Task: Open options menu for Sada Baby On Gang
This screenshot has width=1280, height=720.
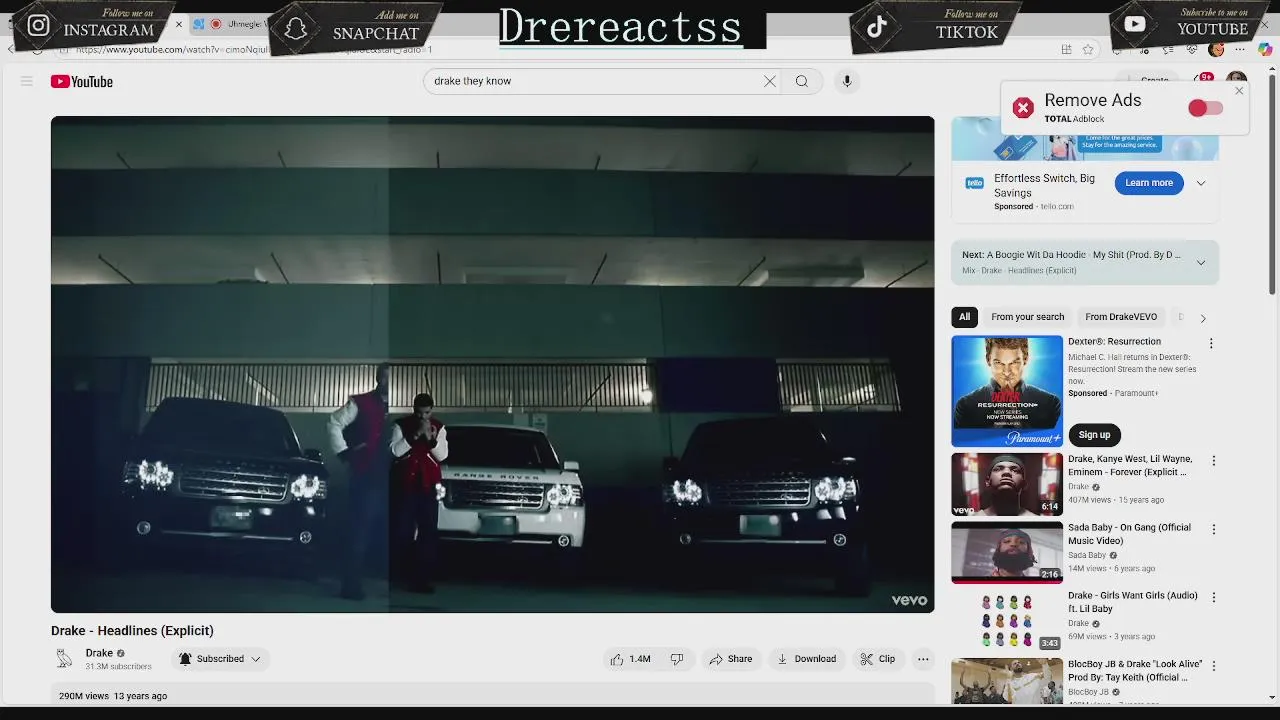Action: click(1214, 529)
